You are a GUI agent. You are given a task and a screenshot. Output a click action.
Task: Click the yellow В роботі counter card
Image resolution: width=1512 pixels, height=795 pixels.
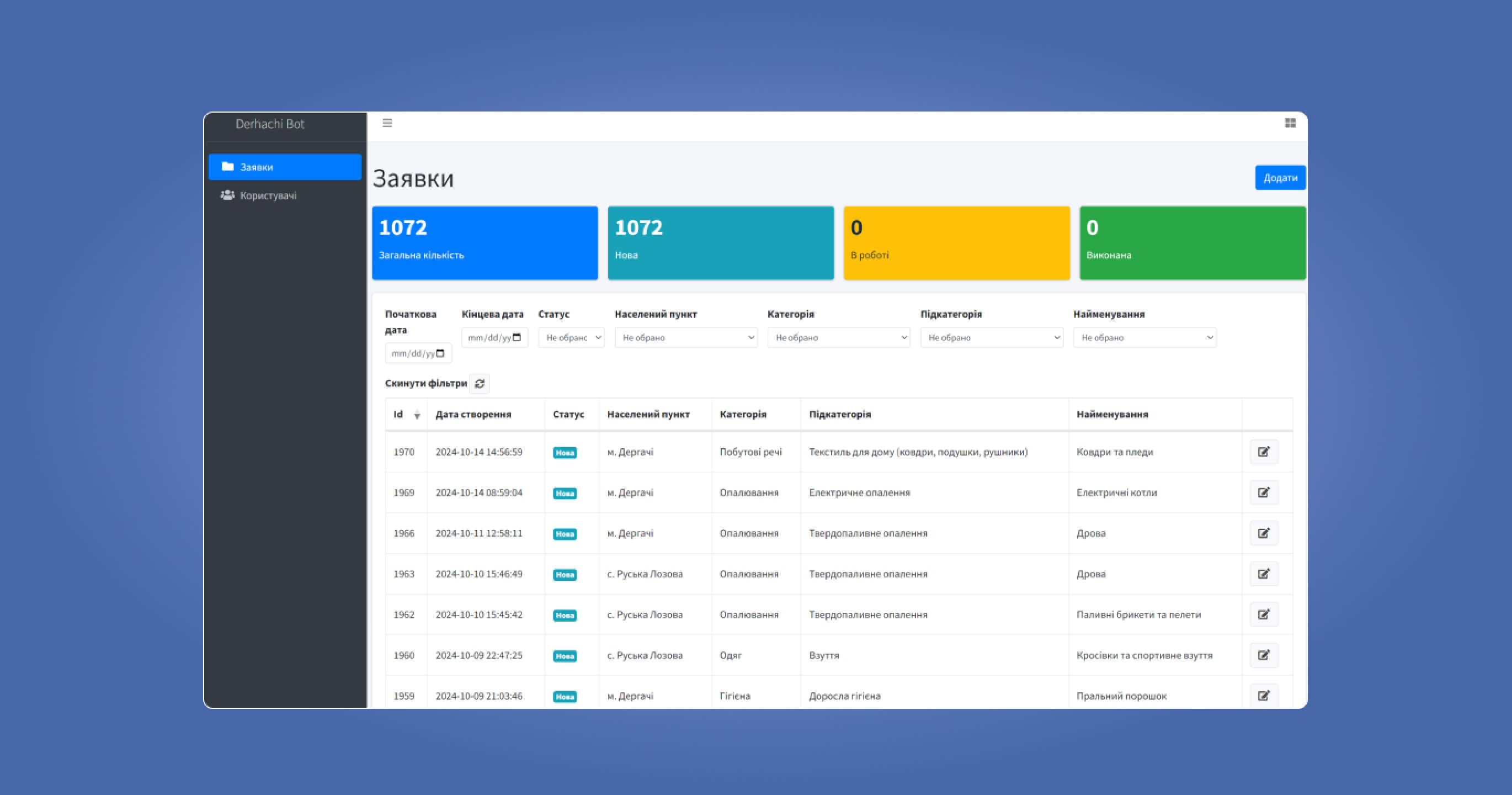(x=956, y=242)
